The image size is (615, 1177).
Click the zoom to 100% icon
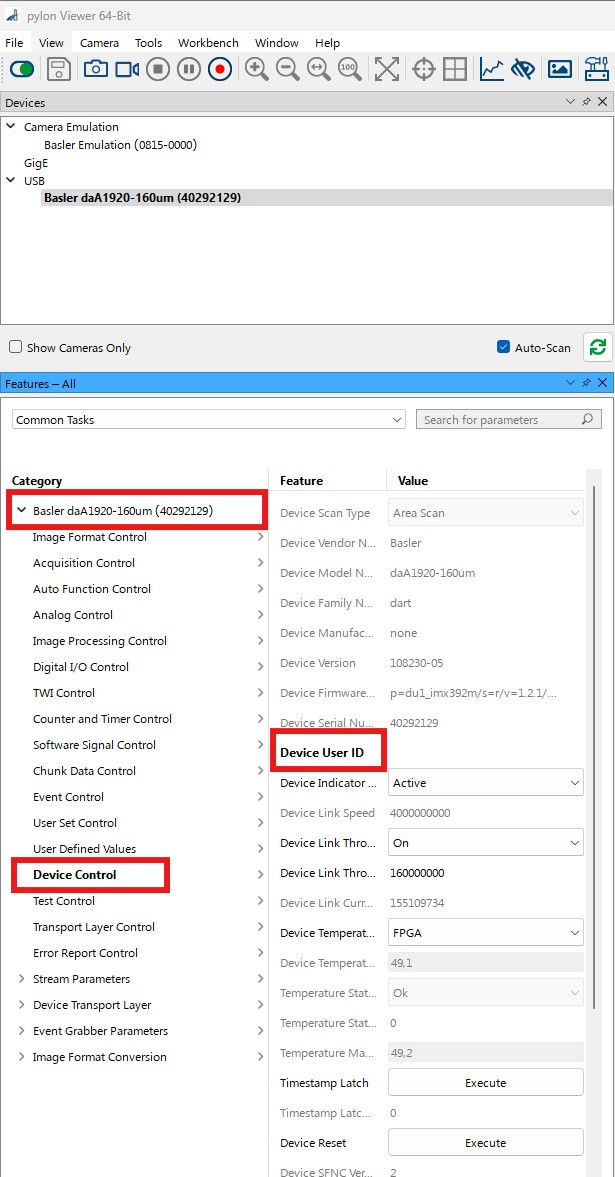point(349,70)
